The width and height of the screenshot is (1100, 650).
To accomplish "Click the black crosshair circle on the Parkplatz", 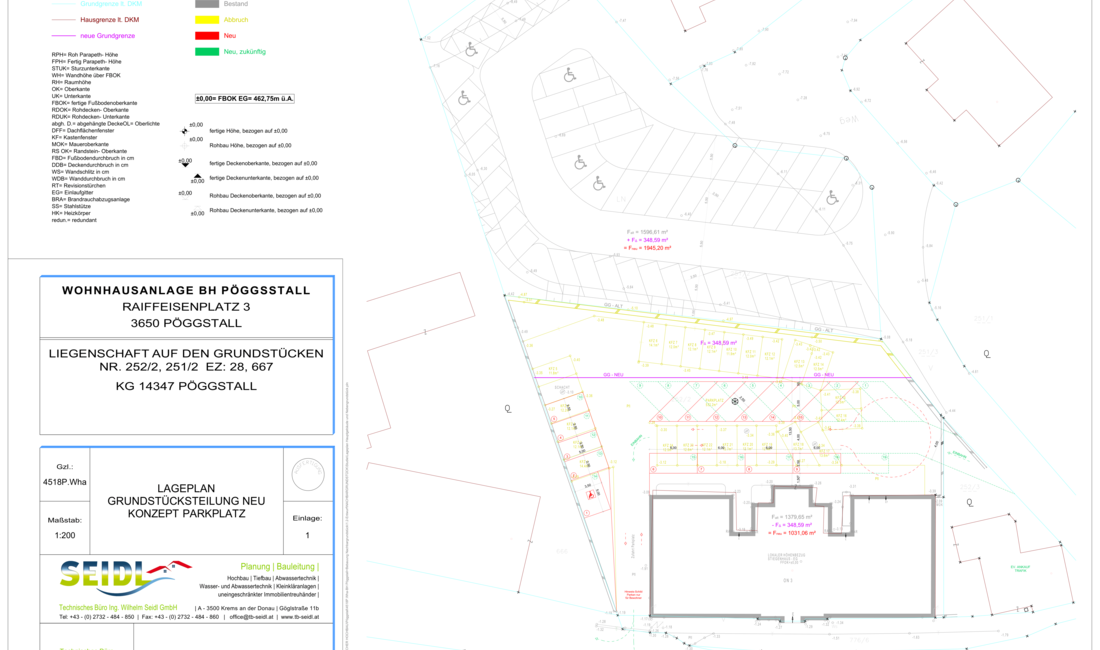I will pyautogui.click(x=735, y=402).
